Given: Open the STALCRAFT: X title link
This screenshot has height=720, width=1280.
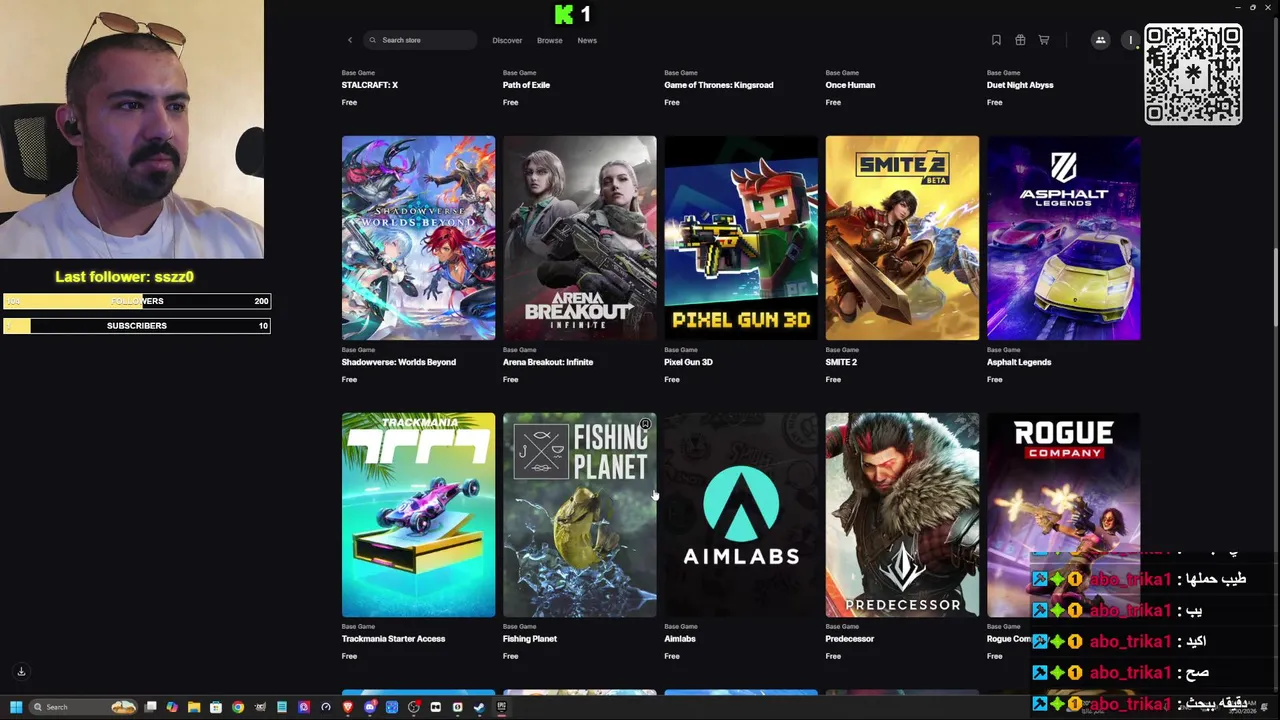Looking at the screenshot, I should coord(370,85).
